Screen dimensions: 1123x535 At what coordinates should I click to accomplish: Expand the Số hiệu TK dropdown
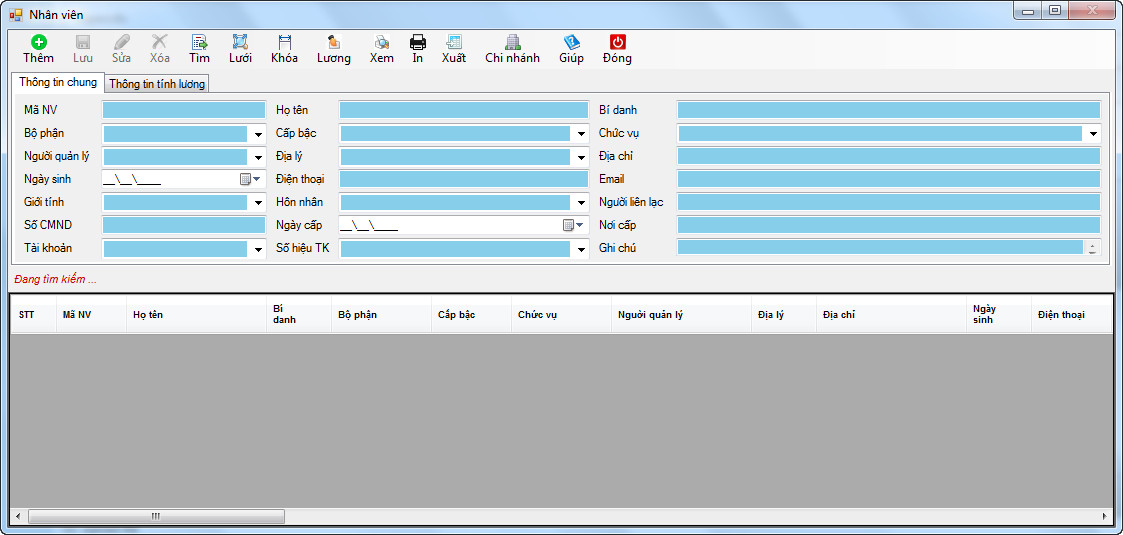(x=581, y=249)
